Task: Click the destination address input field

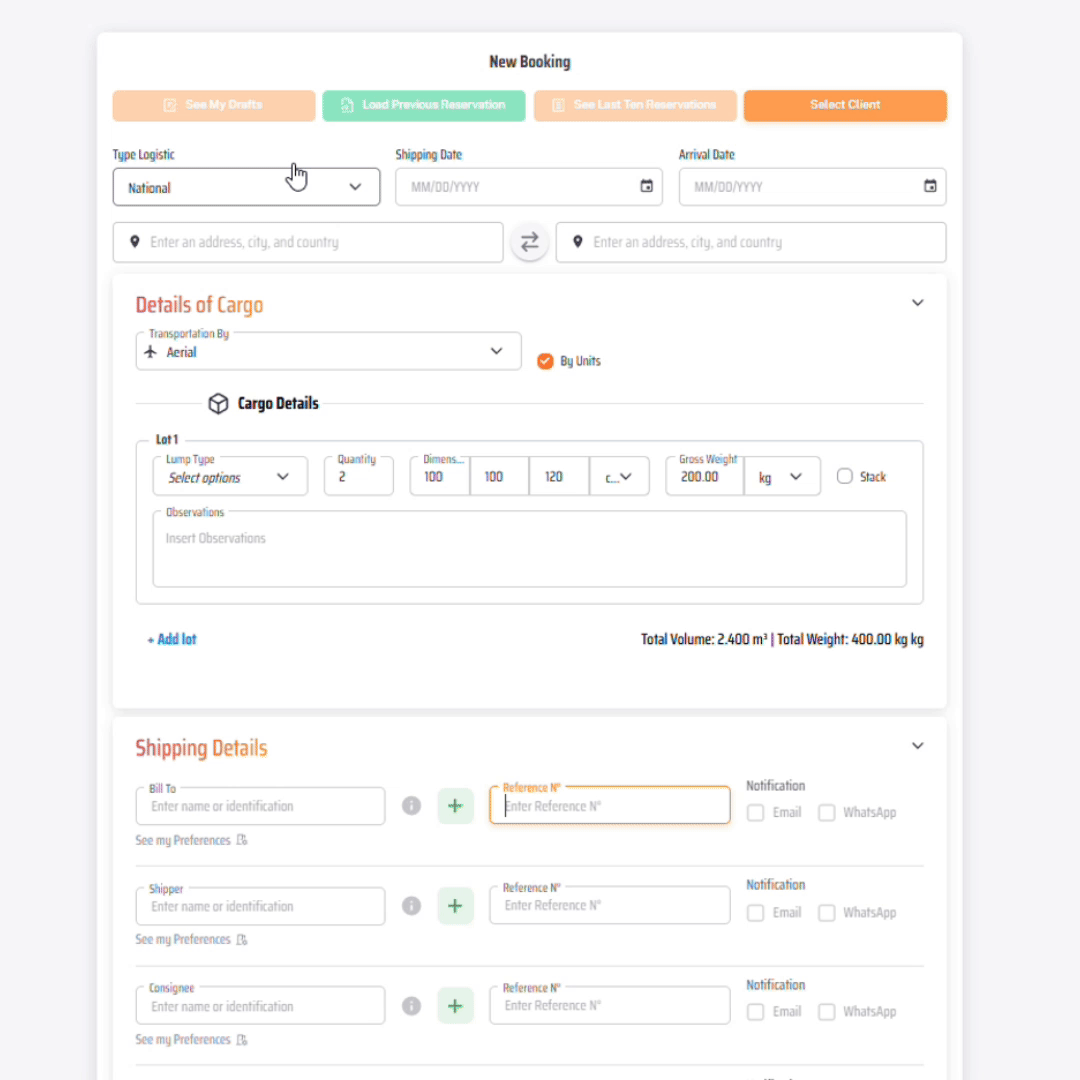Action: point(751,242)
